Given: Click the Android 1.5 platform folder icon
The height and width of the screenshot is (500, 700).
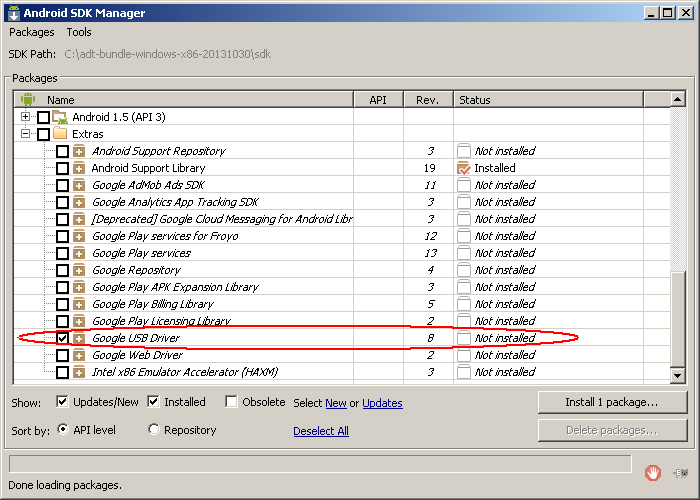Looking at the screenshot, I should point(60,117).
